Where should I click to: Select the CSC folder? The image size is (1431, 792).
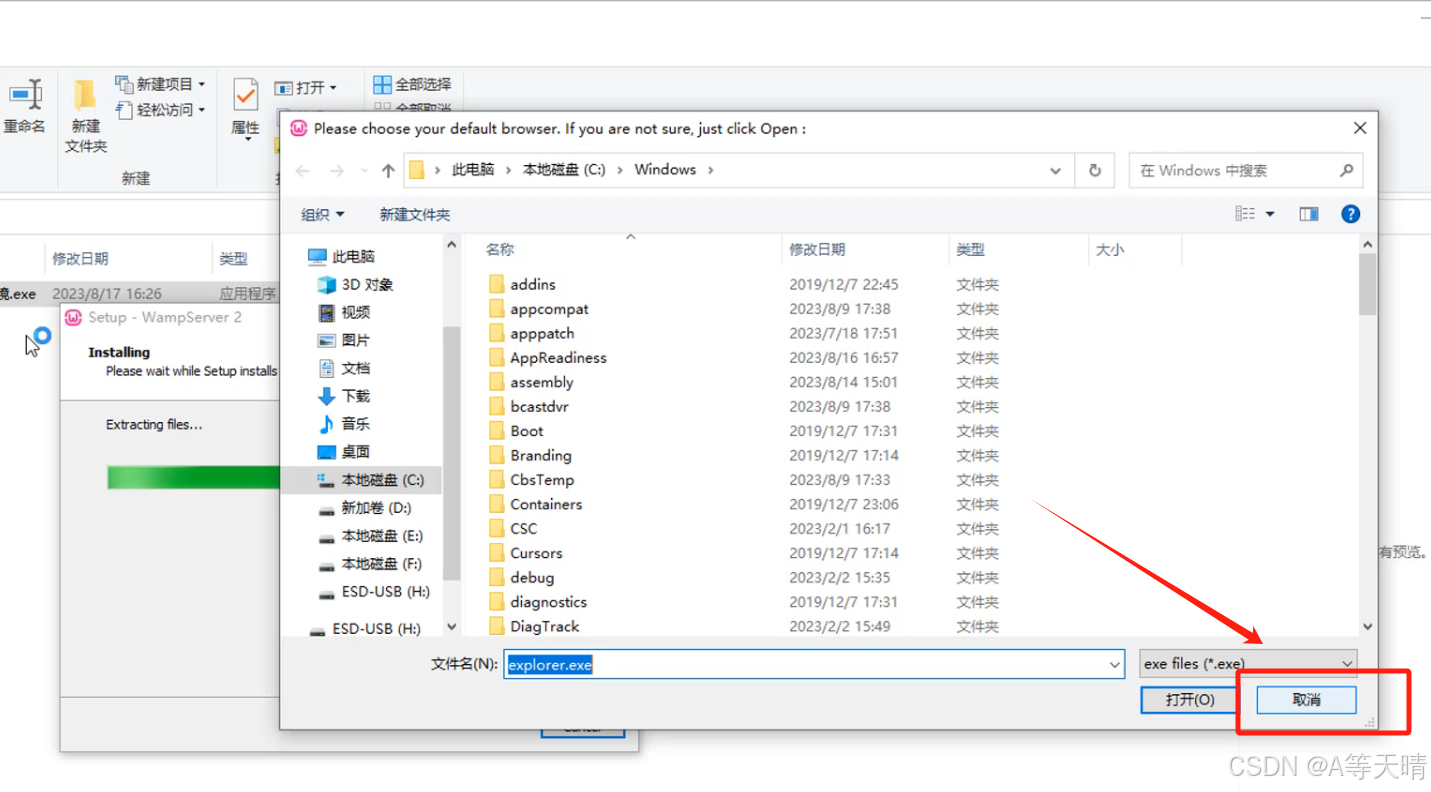(x=523, y=529)
